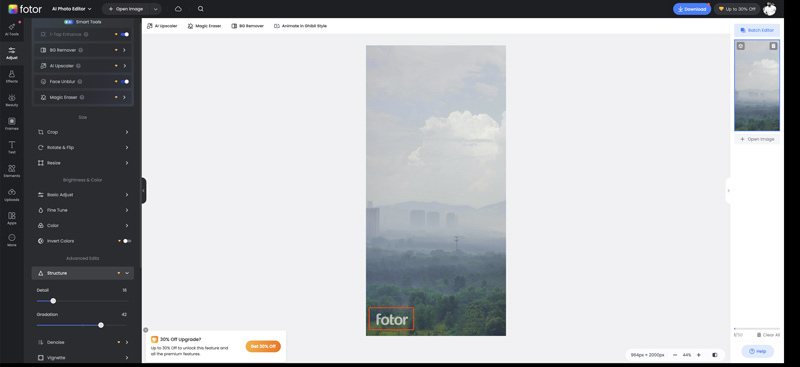Toggle the Invert Colors switch
This screenshot has height=367, width=800.
click(127, 241)
